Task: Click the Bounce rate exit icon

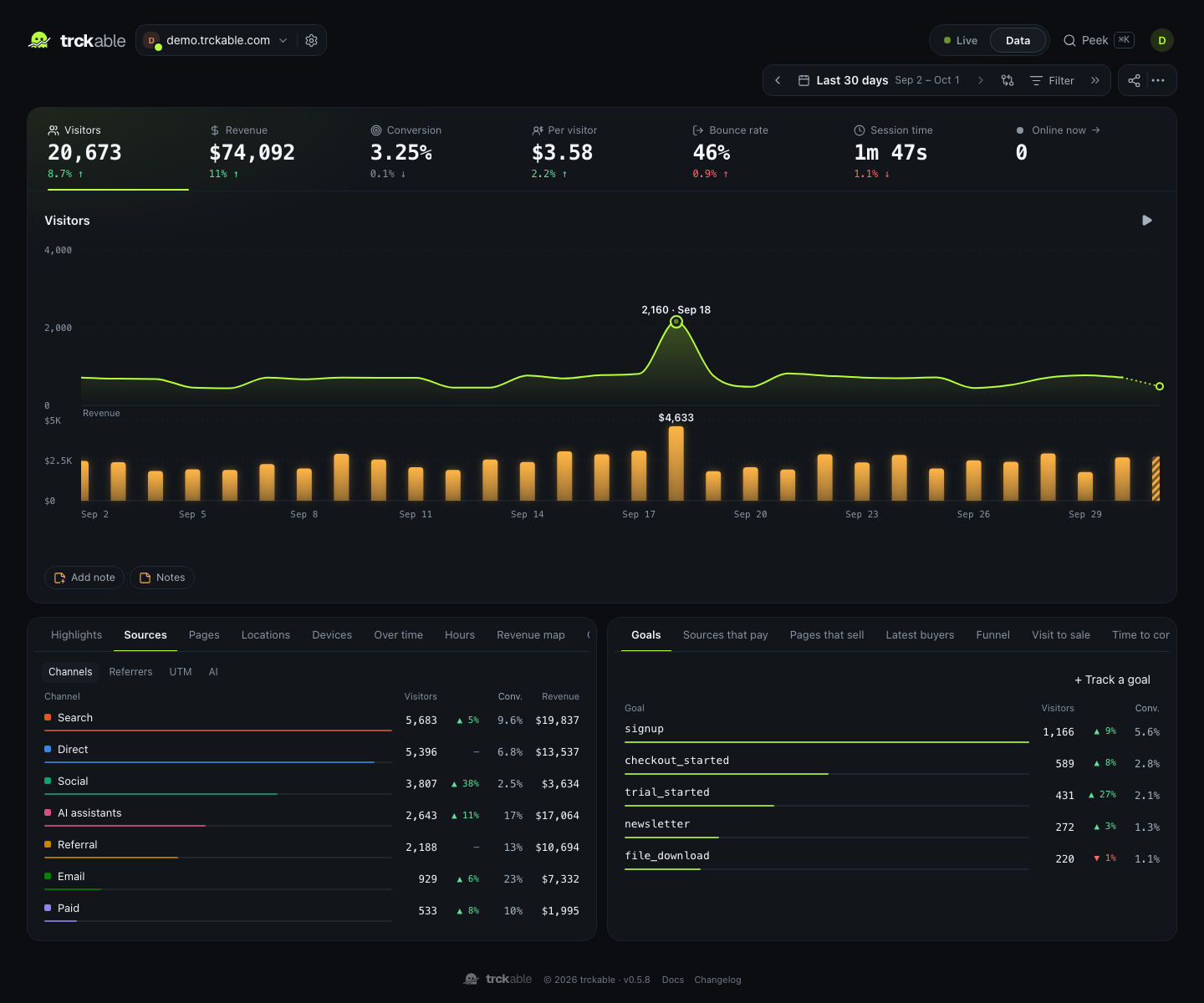Action: point(698,130)
